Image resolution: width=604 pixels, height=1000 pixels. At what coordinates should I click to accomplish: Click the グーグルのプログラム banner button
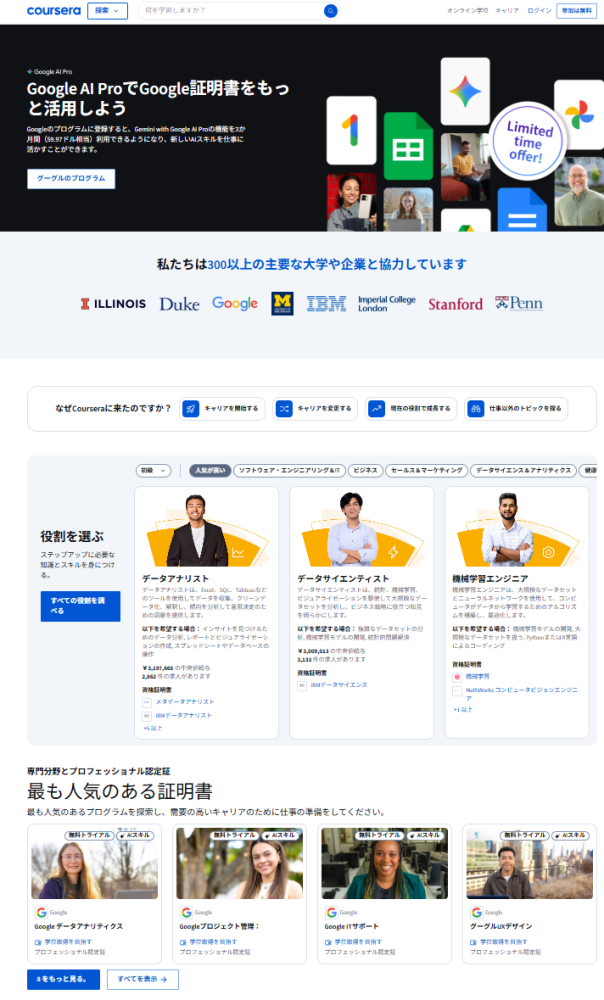[x=71, y=179]
